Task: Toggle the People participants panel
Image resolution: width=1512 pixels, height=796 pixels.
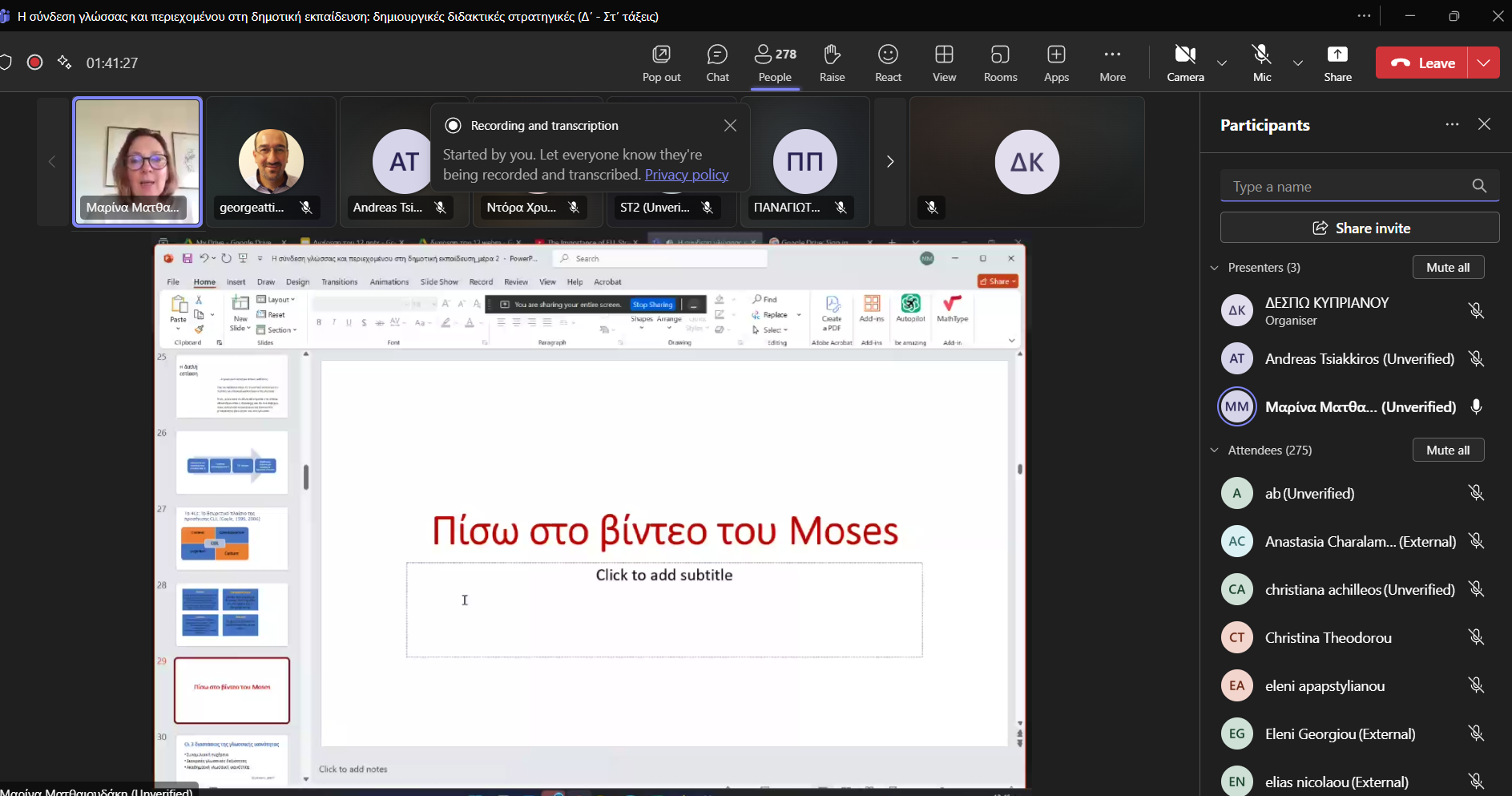Action: click(775, 63)
